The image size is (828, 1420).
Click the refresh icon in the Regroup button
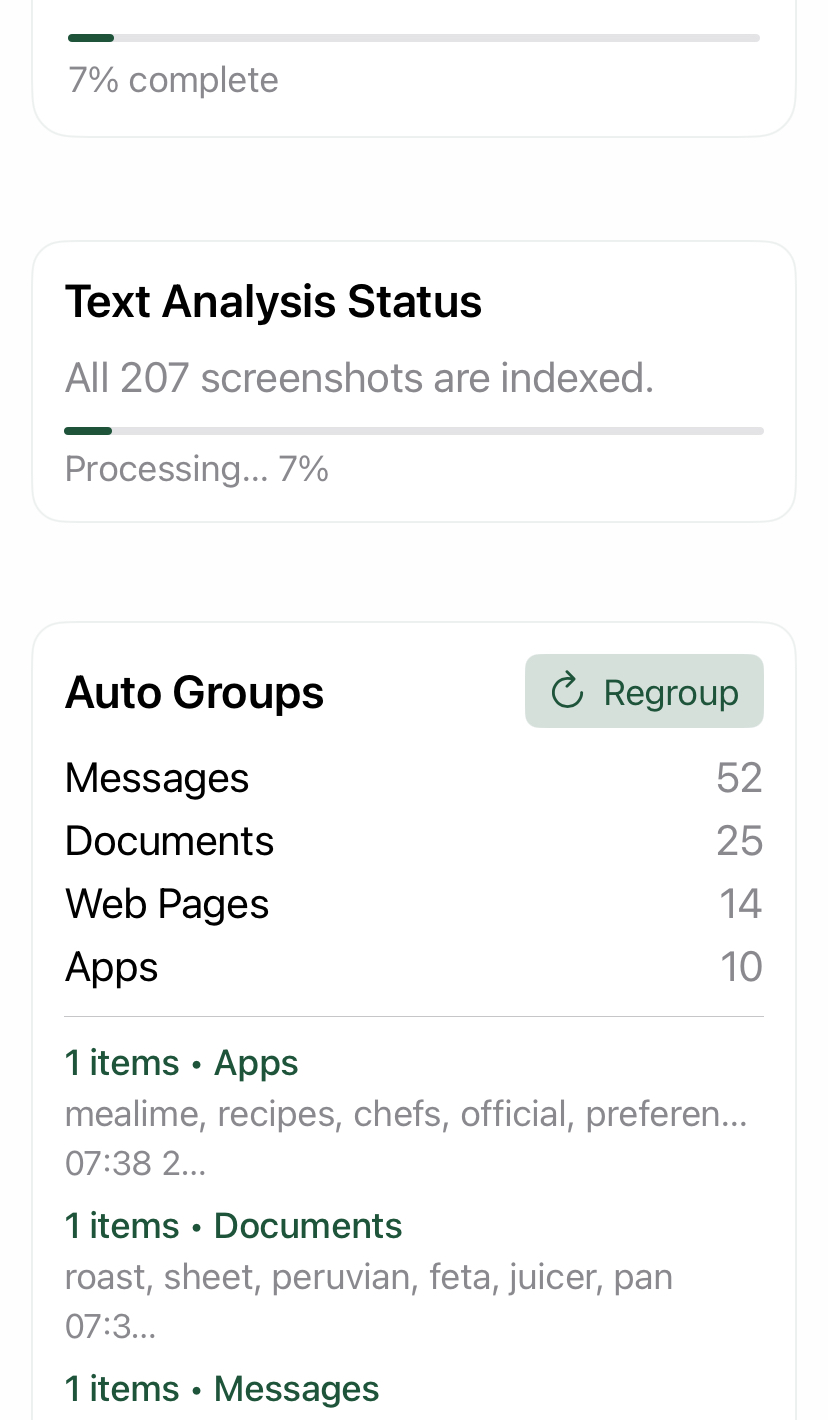[x=567, y=690]
